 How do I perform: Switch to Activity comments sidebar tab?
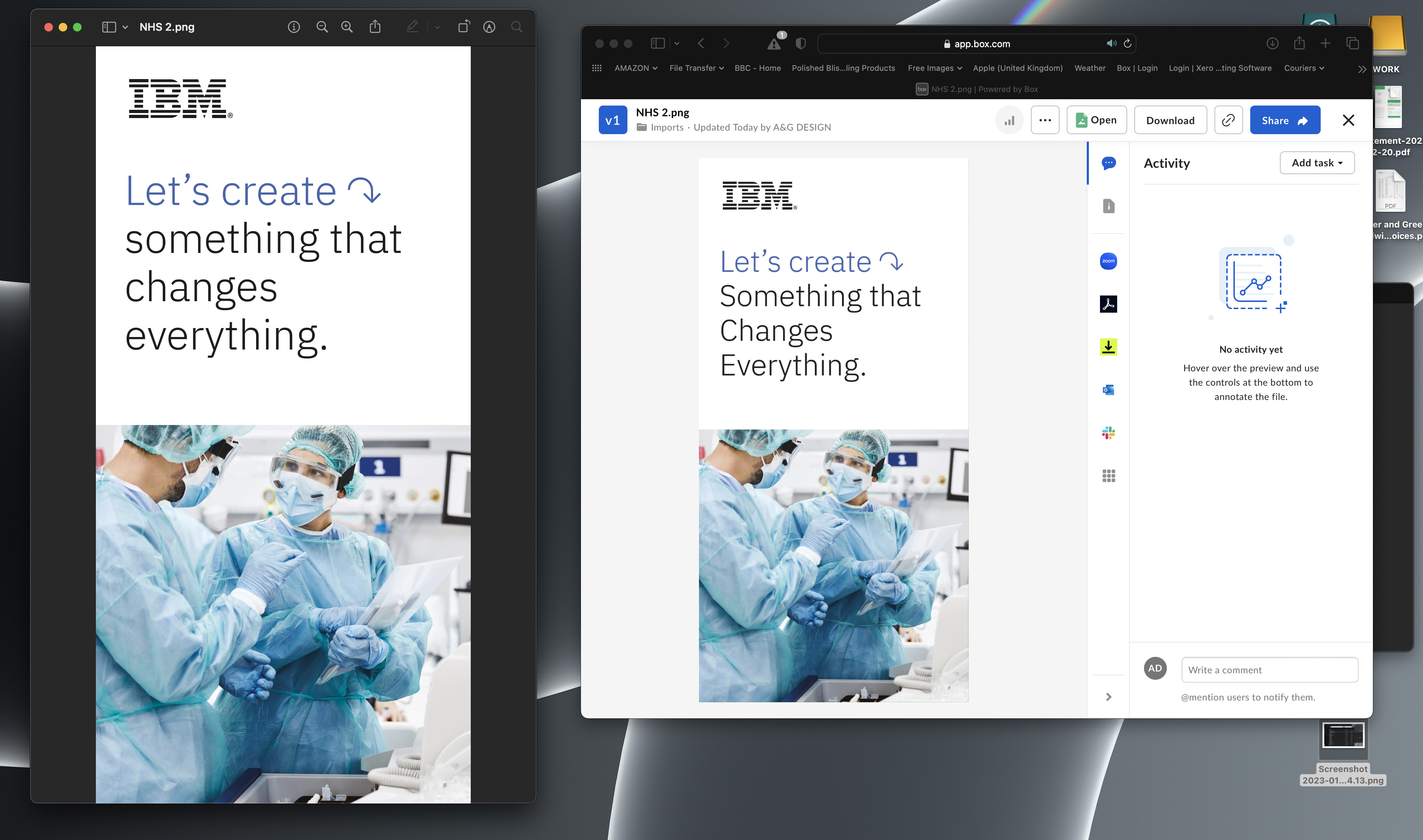[x=1109, y=163]
